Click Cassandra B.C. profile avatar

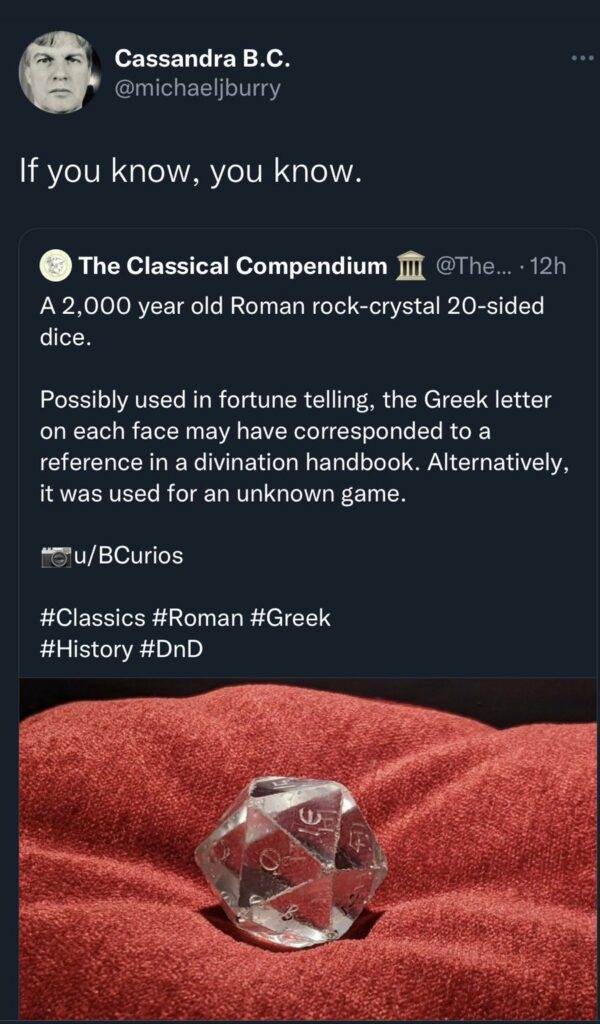point(60,71)
